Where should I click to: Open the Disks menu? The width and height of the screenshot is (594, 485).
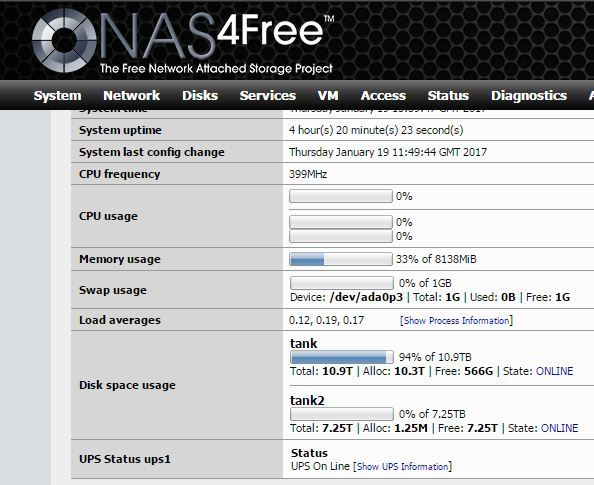point(200,95)
